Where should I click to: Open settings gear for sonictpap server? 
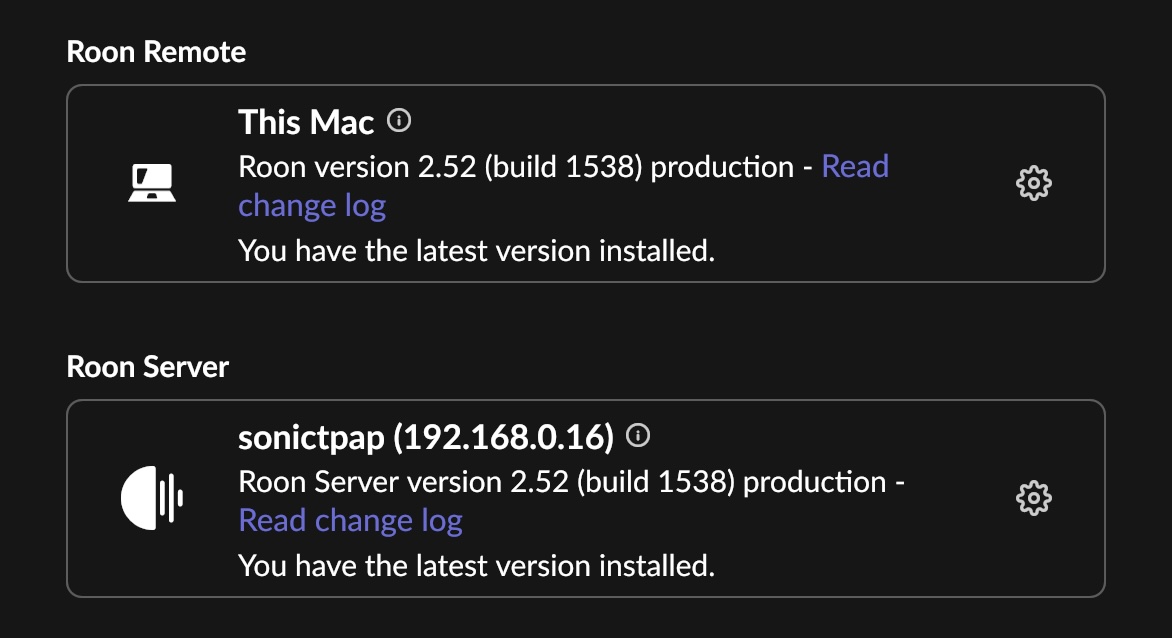pos(1034,498)
